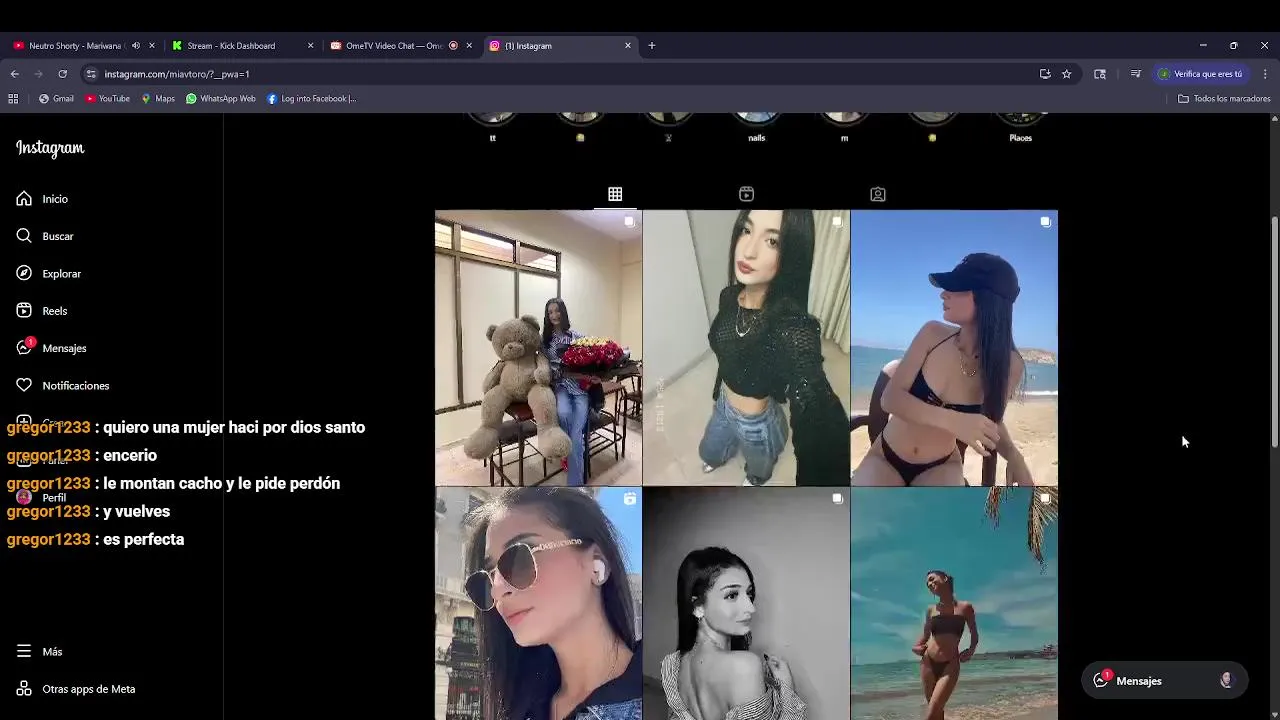Open beach post with black cap
Image resolution: width=1280 pixels, height=720 pixels.
954,348
